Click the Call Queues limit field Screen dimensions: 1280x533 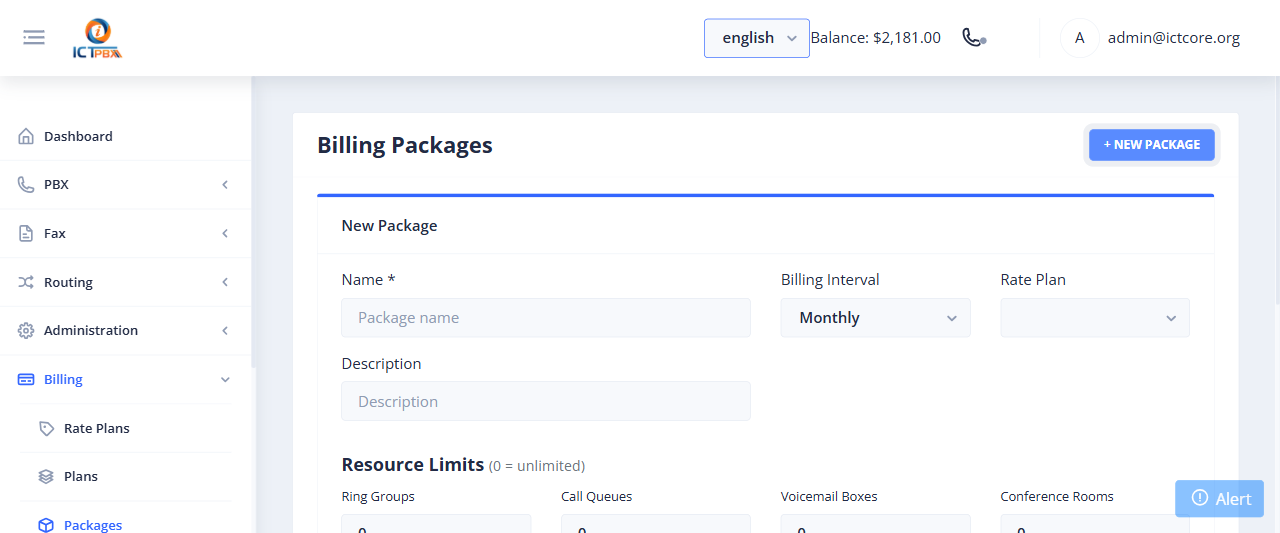pos(656,524)
